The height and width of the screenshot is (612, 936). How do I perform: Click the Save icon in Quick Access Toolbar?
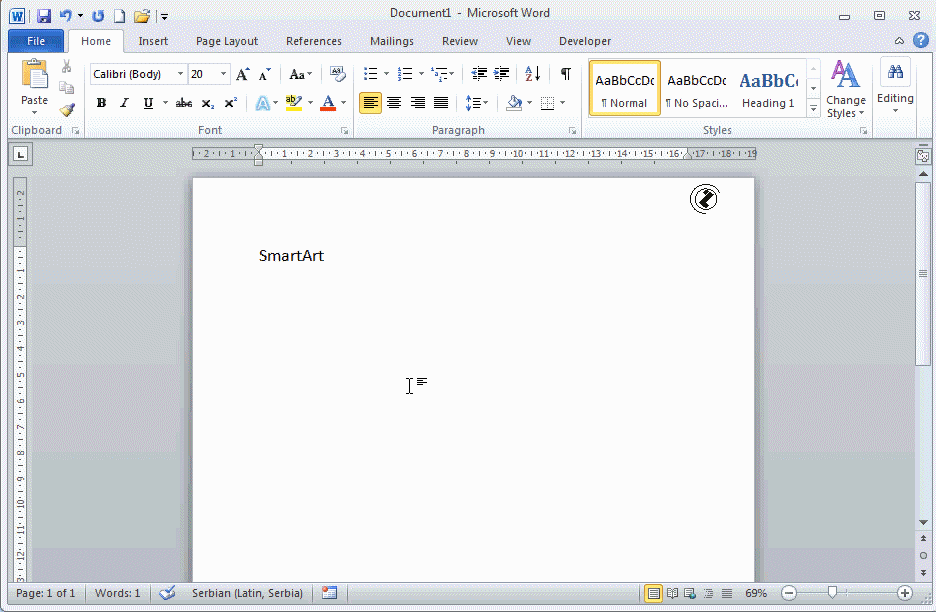43,16
